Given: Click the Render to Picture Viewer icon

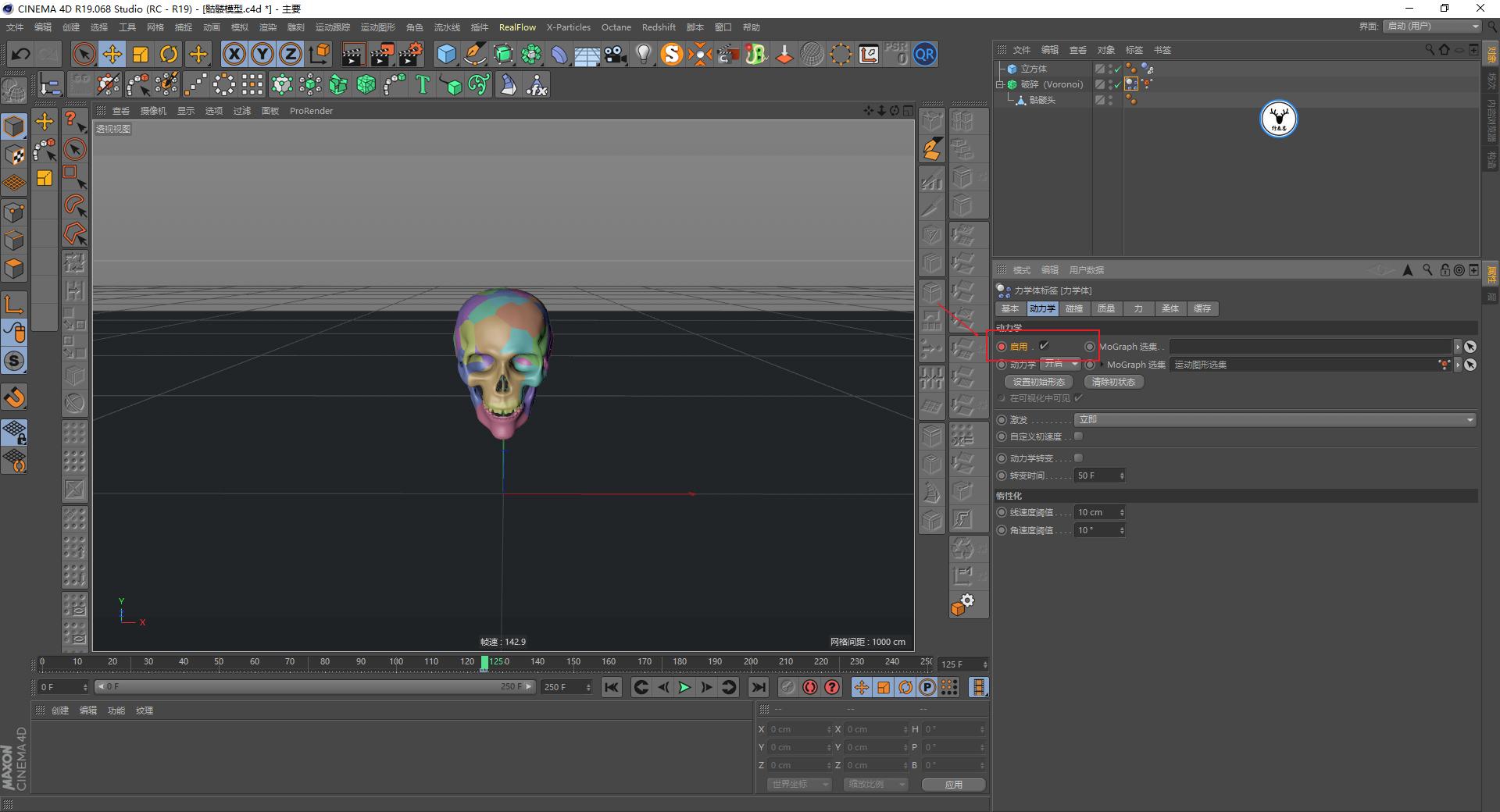Looking at the screenshot, I should pyautogui.click(x=382, y=54).
